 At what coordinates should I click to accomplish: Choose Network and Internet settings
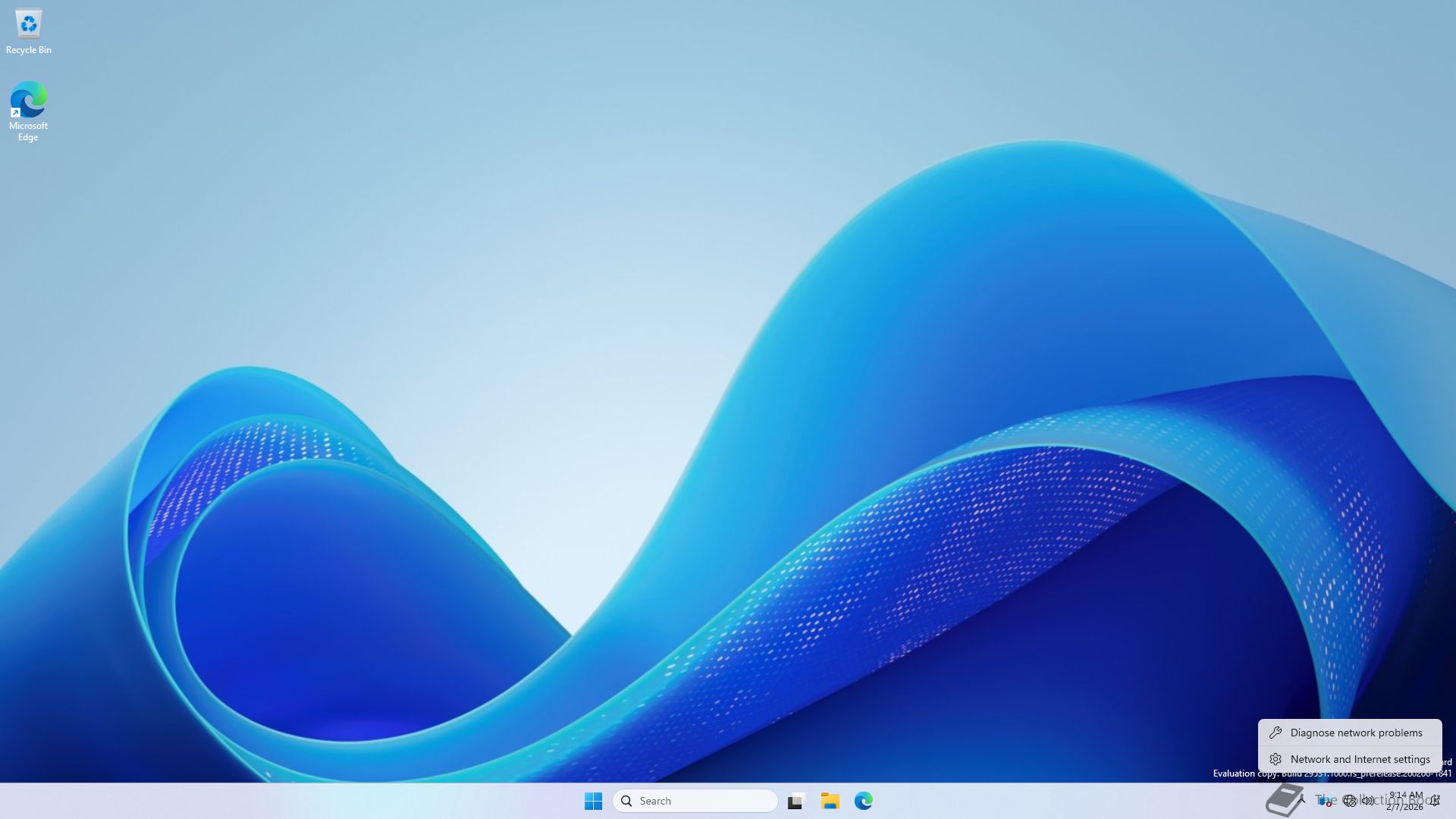click(x=1360, y=759)
